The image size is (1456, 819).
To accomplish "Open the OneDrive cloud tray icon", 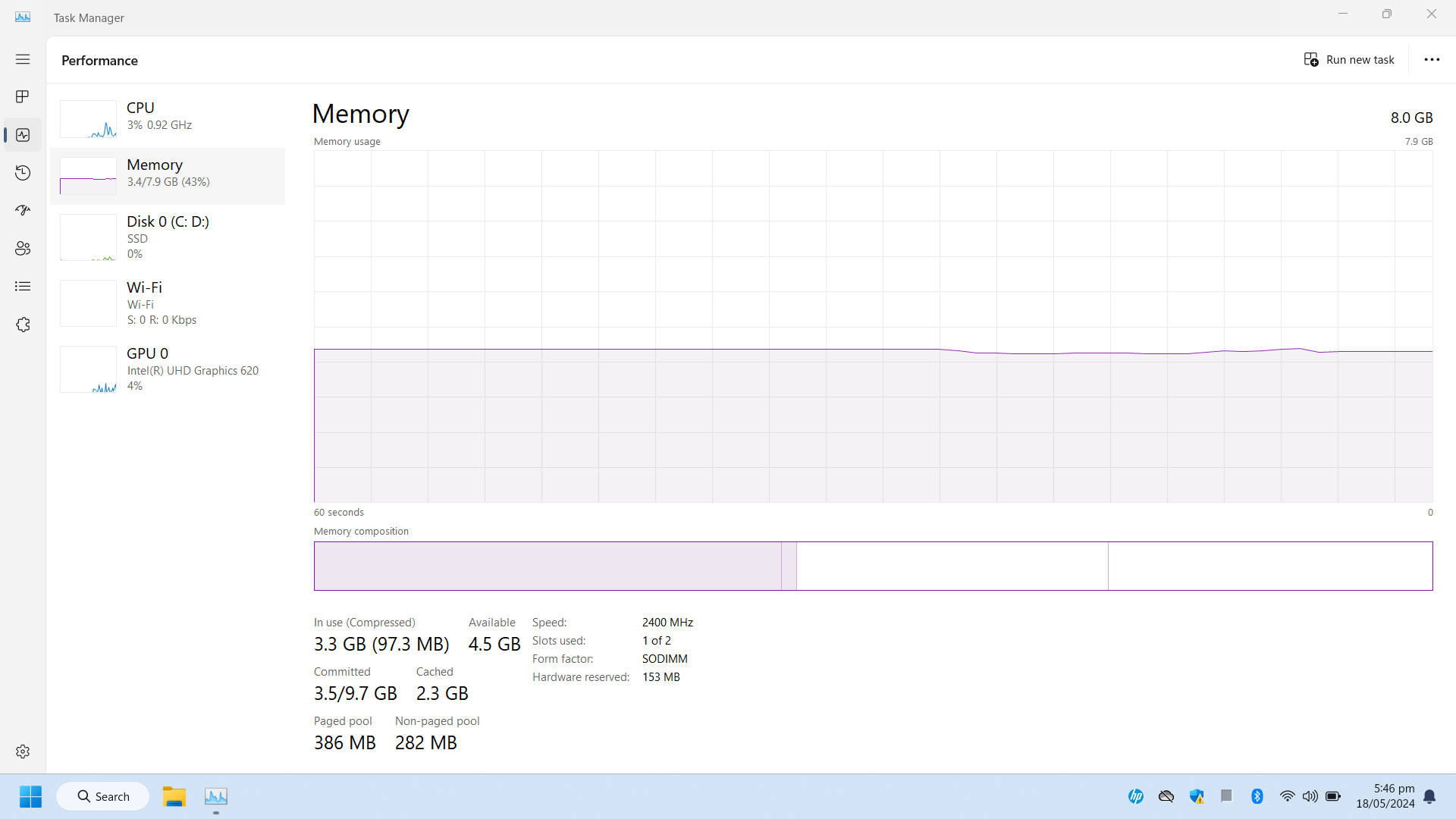I will 1166,796.
